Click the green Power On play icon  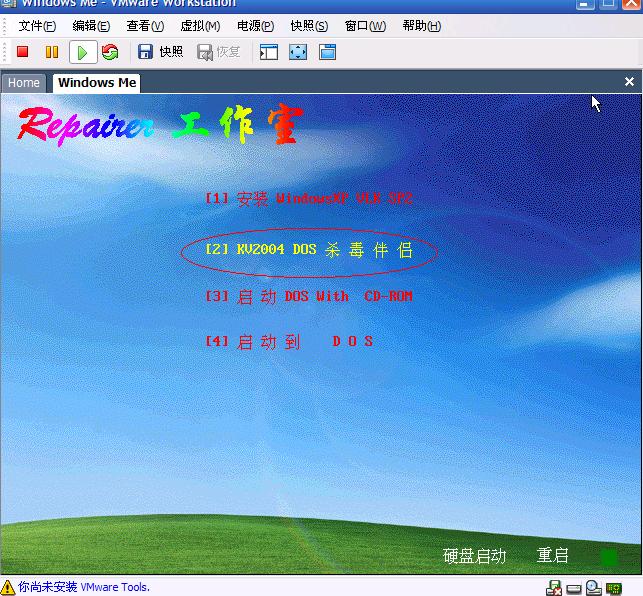pyautogui.click(x=82, y=52)
